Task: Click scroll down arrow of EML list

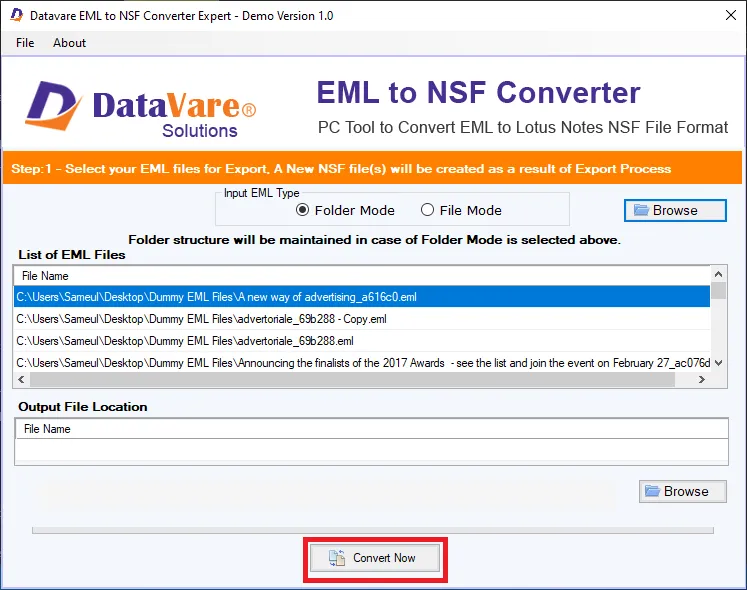Action: tap(718, 363)
